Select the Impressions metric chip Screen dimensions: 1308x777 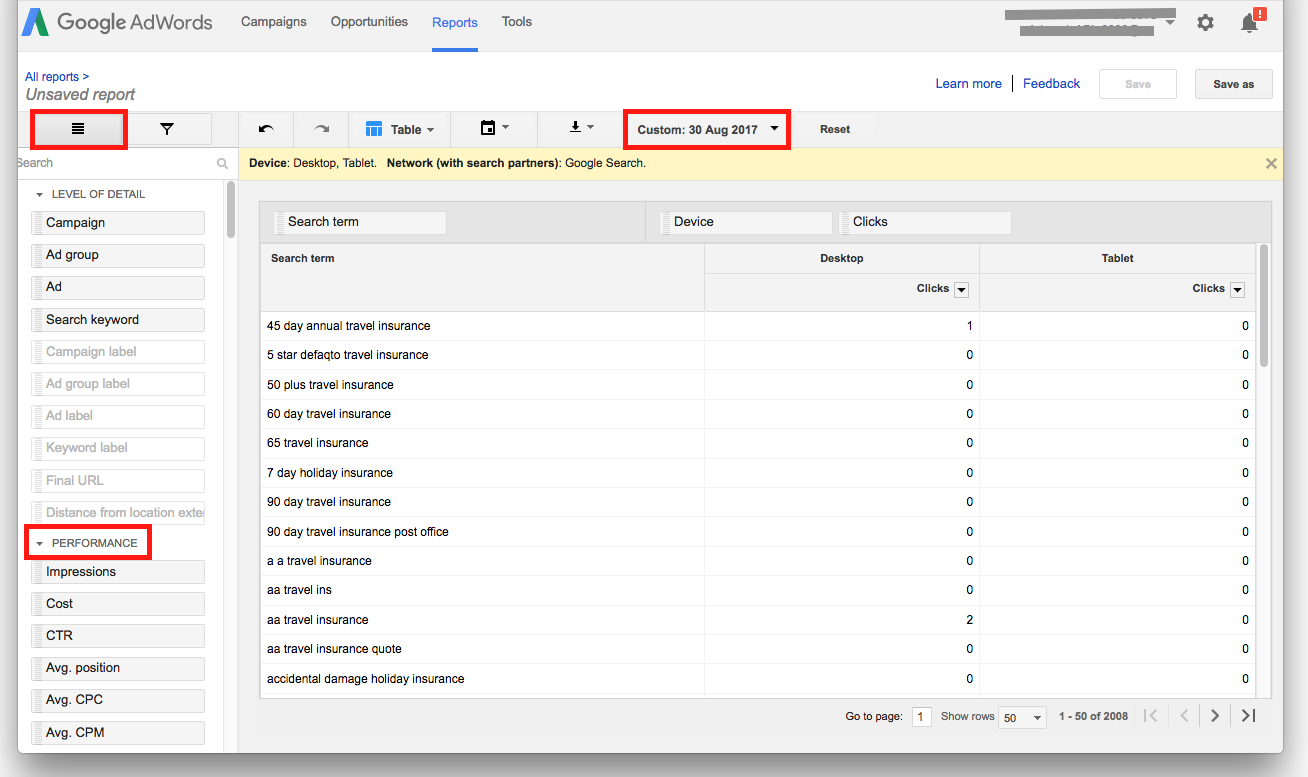click(119, 572)
